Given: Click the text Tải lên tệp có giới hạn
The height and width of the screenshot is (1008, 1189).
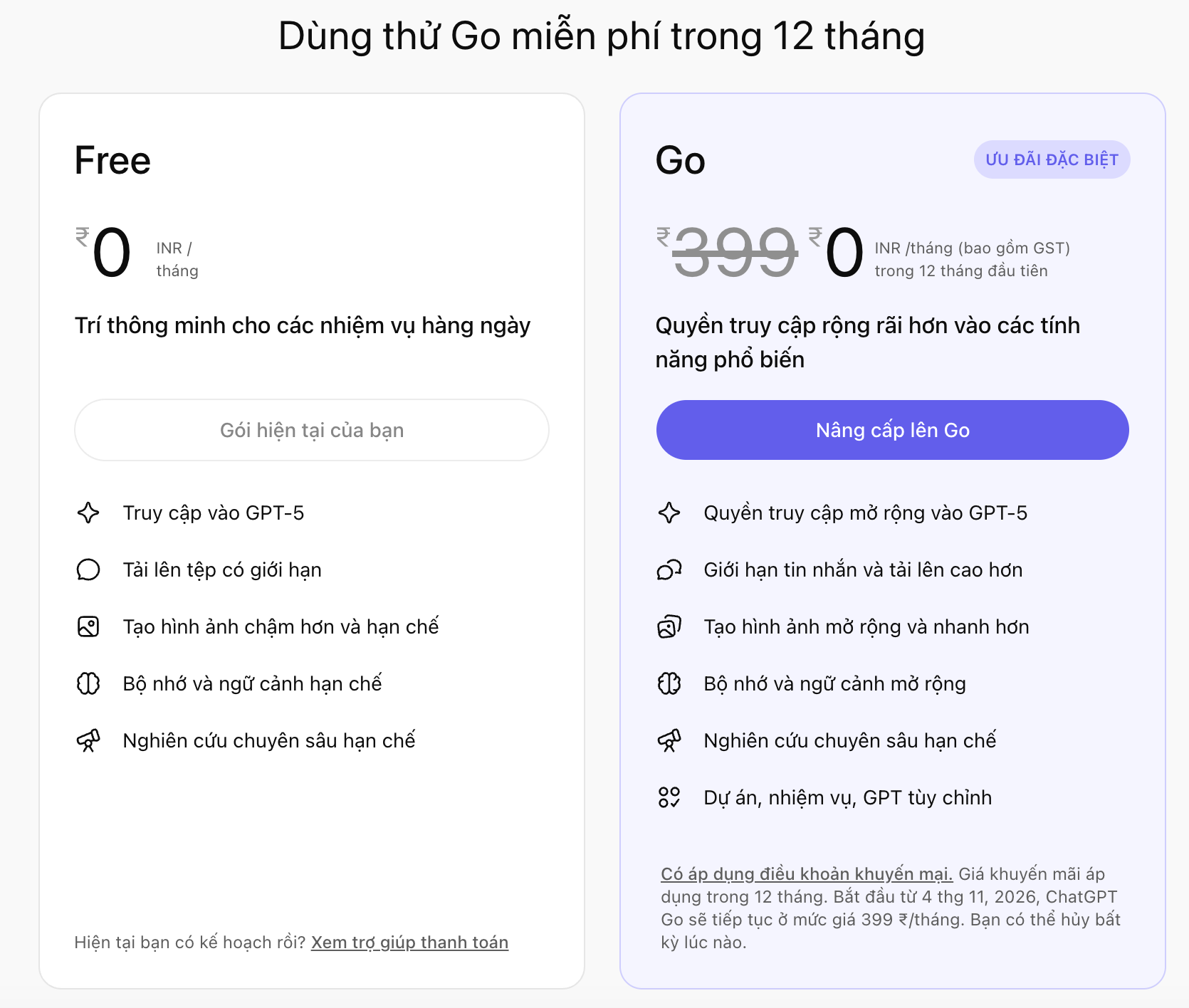Looking at the screenshot, I should [x=222, y=570].
